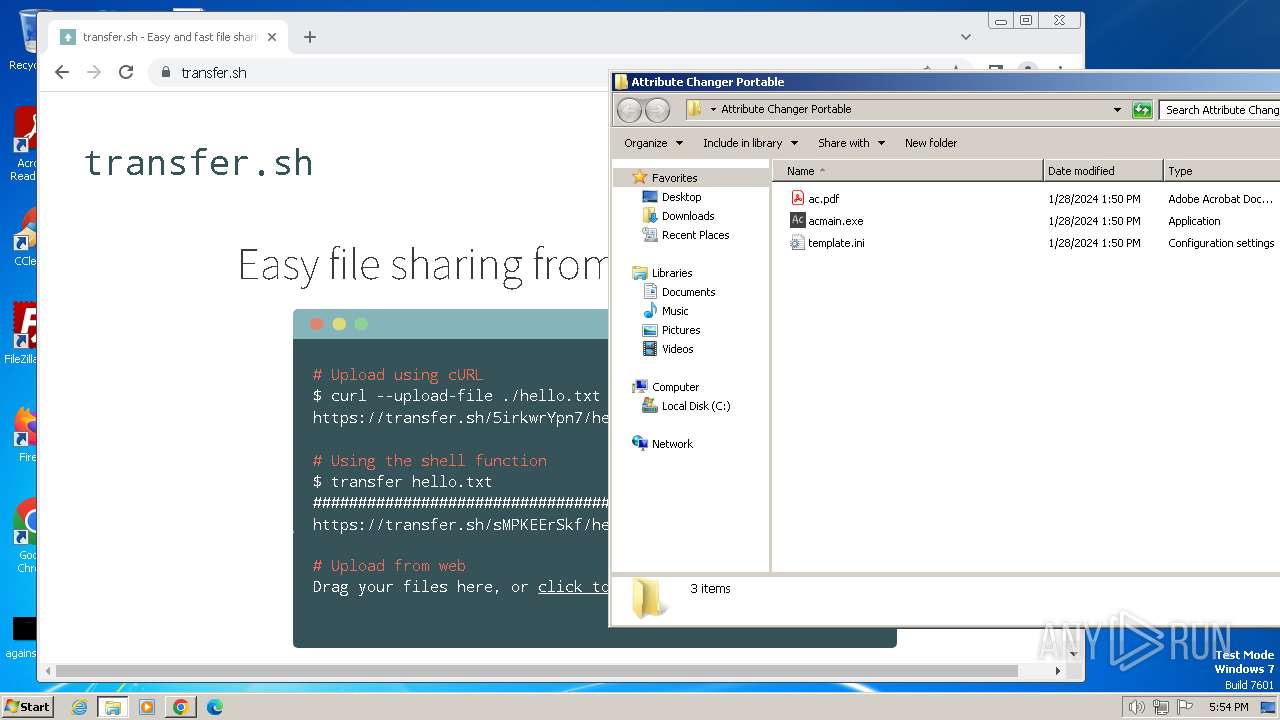Click Chrome icon in taskbar
This screenshot has height=720, width=1280.
(180, 707)
